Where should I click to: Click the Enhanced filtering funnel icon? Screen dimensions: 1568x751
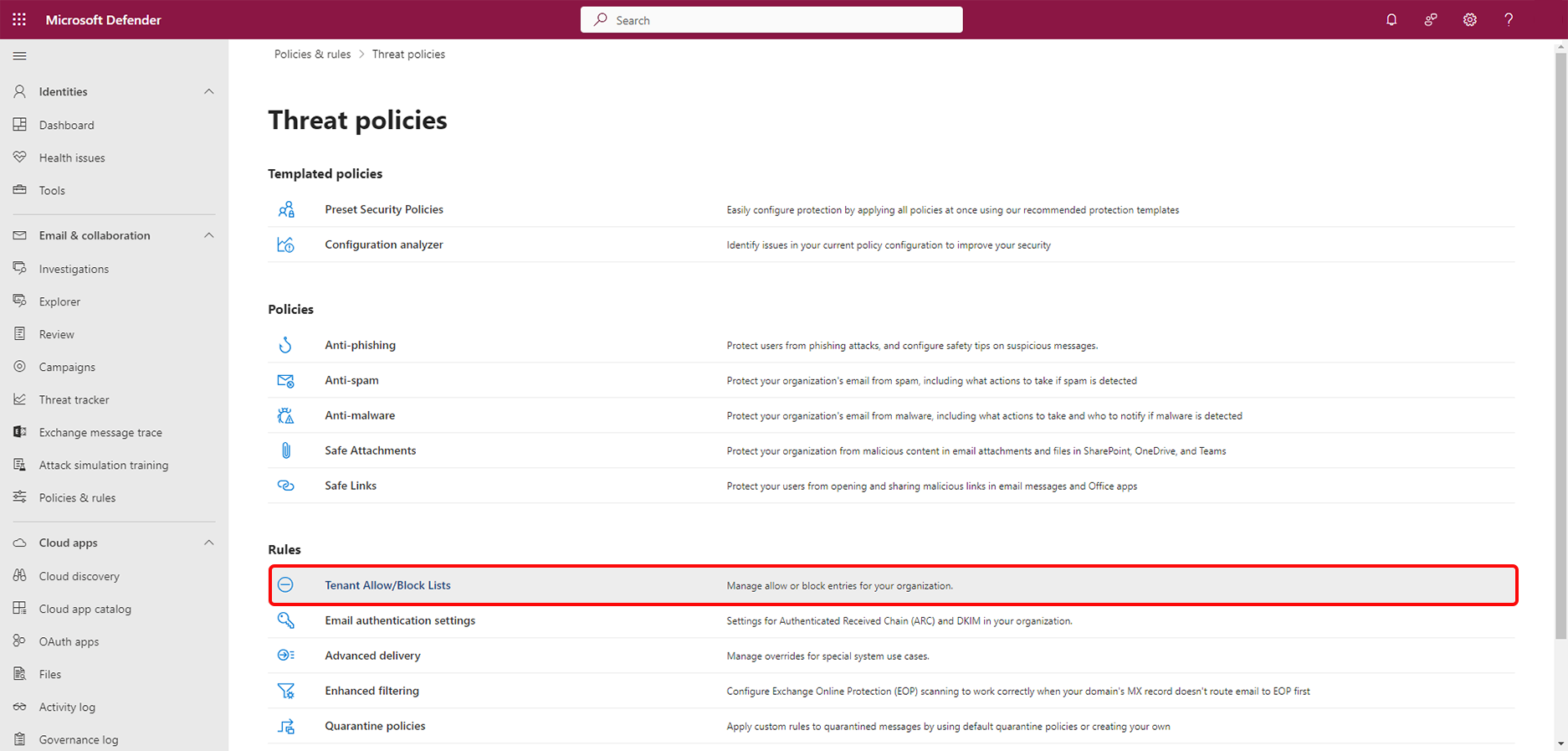(285, 691)
